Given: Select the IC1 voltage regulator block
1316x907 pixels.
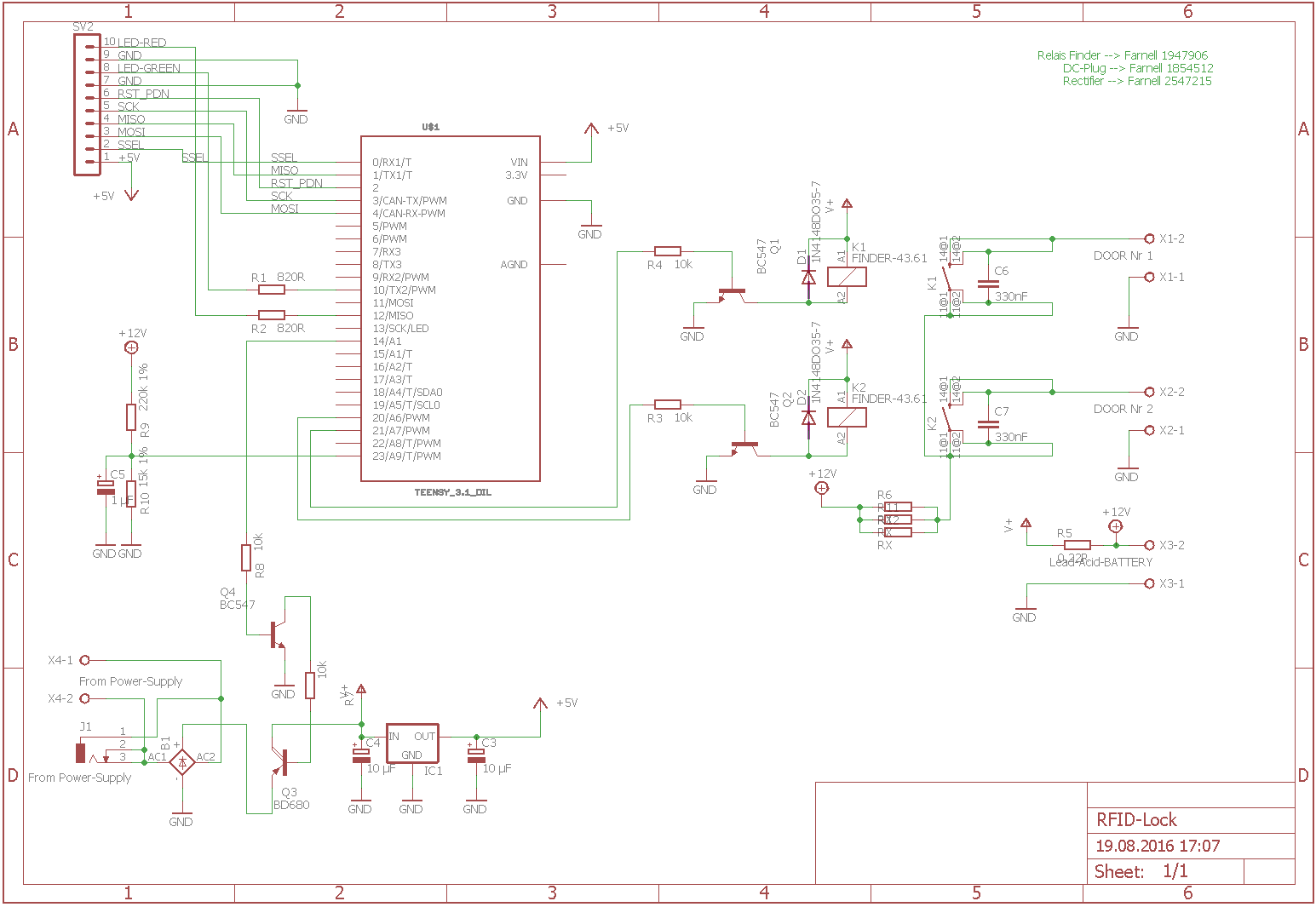Looking at the screenshot, I should tap(412, 743).
